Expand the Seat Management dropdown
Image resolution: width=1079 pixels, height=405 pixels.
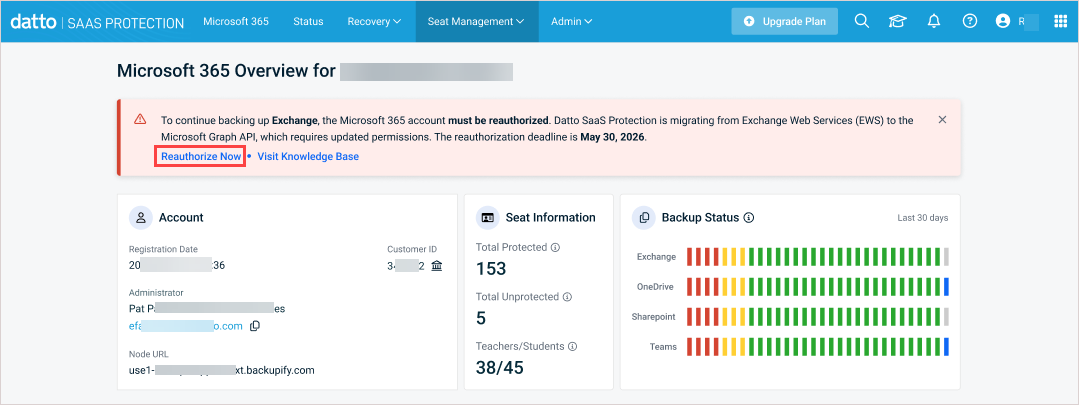tap(476, 21)
